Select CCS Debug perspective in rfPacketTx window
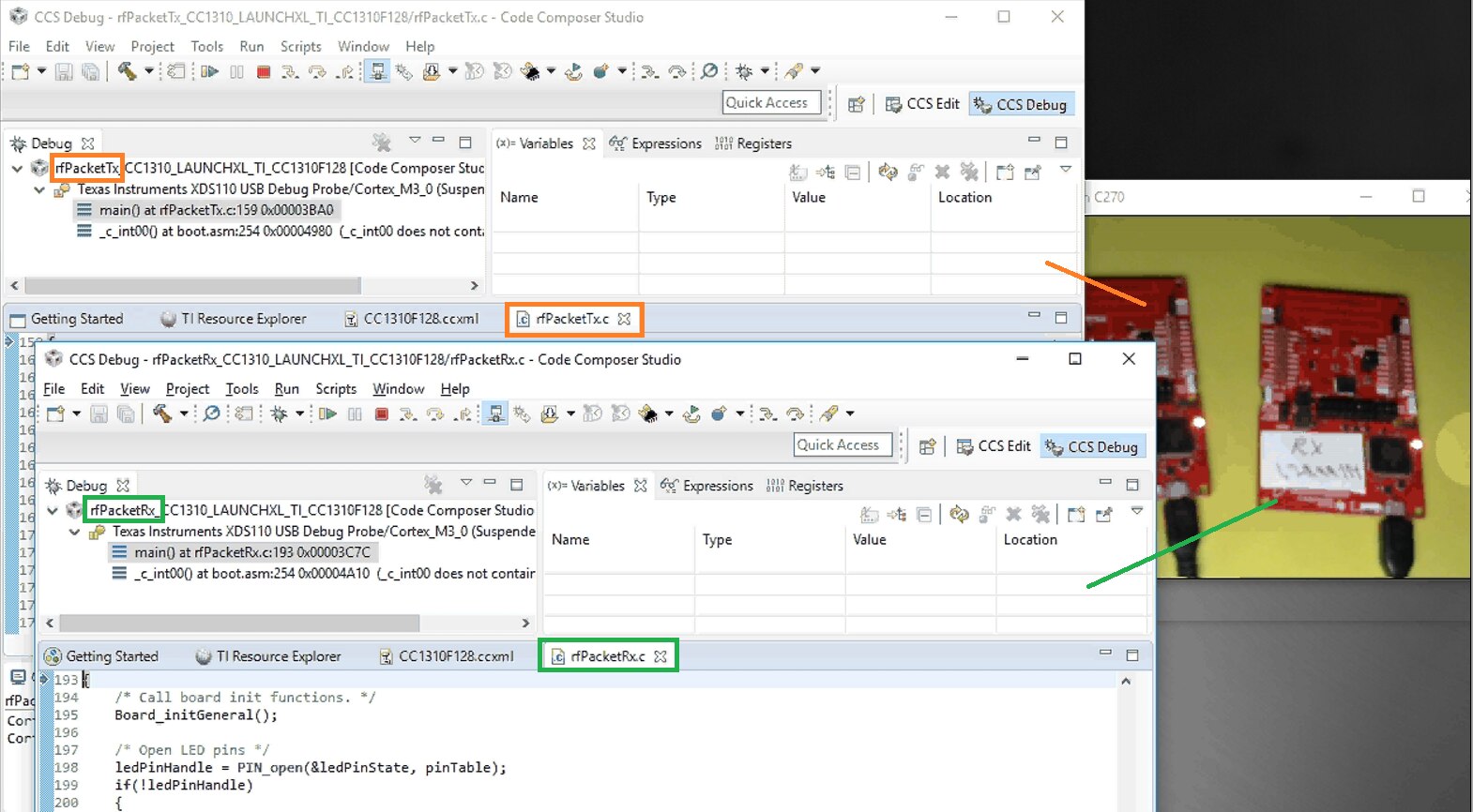The image size is (1473, 812). [x=1022, y=105]
